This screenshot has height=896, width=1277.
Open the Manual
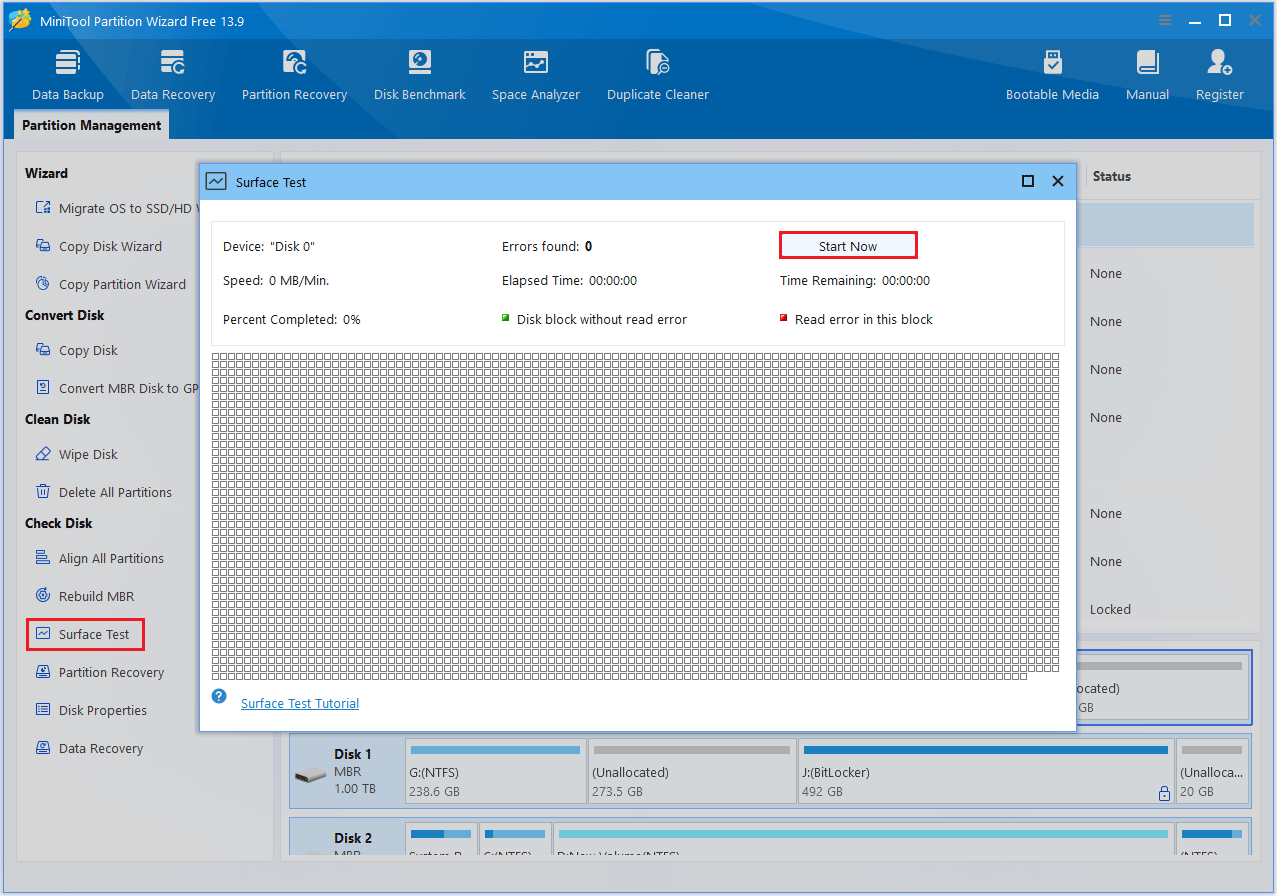(1147, 75)
